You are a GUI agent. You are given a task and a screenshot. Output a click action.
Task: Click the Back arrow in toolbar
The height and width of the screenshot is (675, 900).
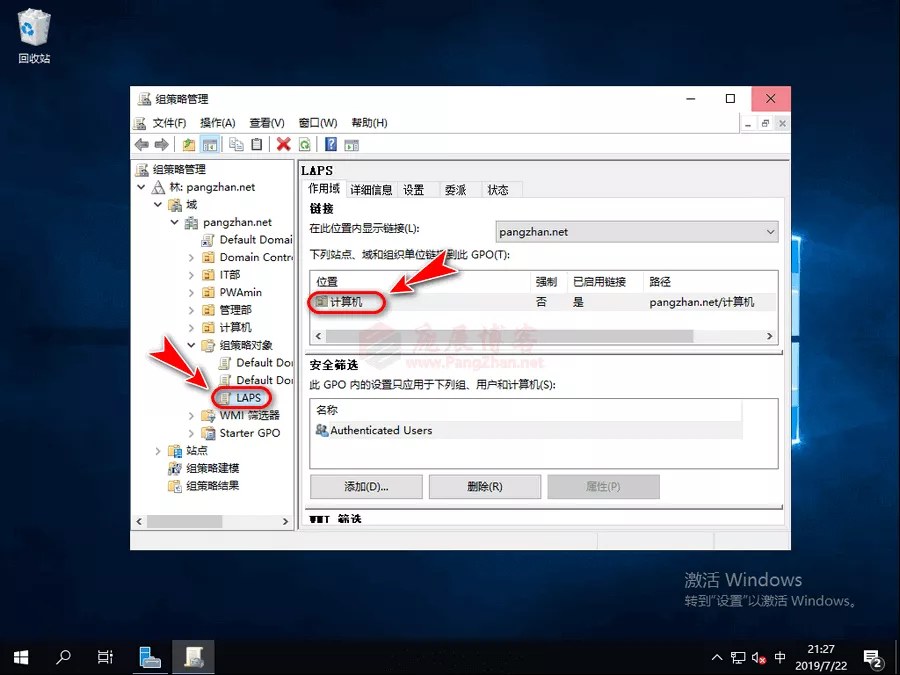click(142, 145)
